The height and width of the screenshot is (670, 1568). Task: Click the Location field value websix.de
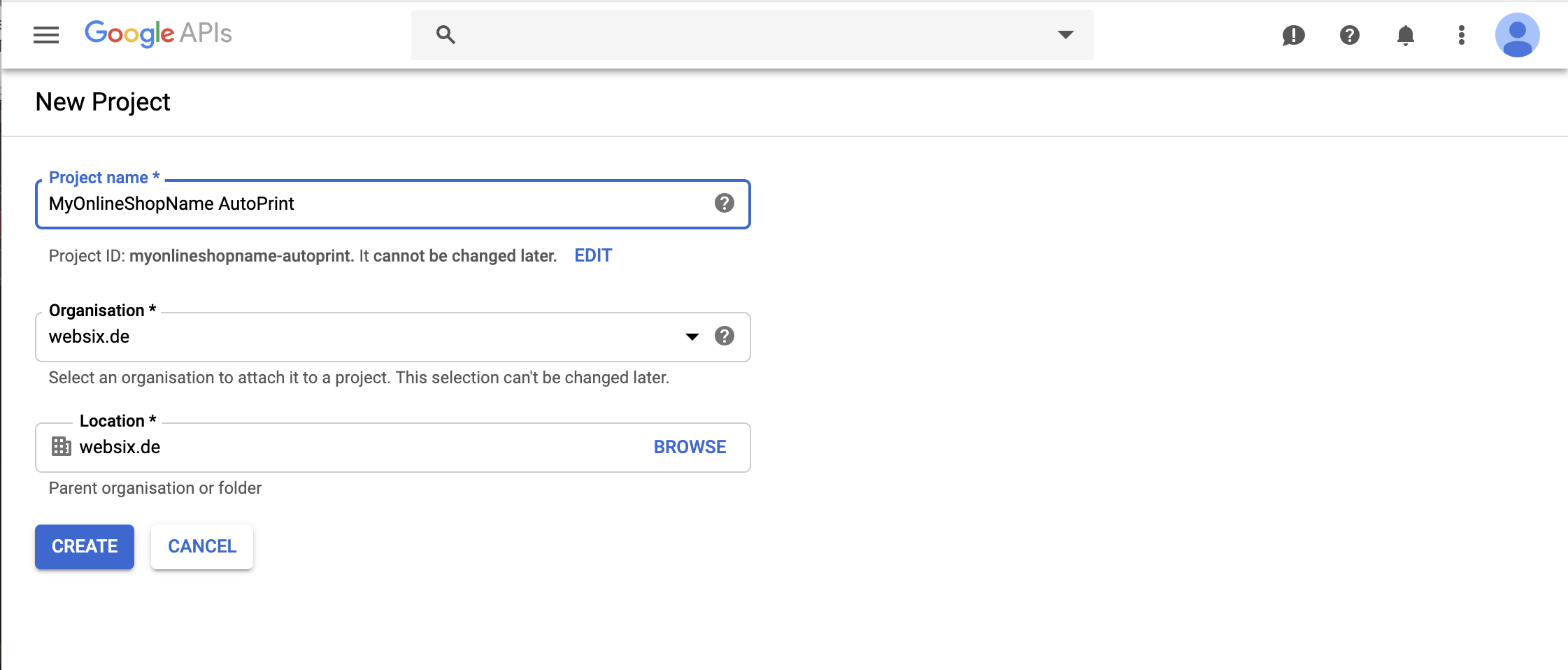pos(120,447)
